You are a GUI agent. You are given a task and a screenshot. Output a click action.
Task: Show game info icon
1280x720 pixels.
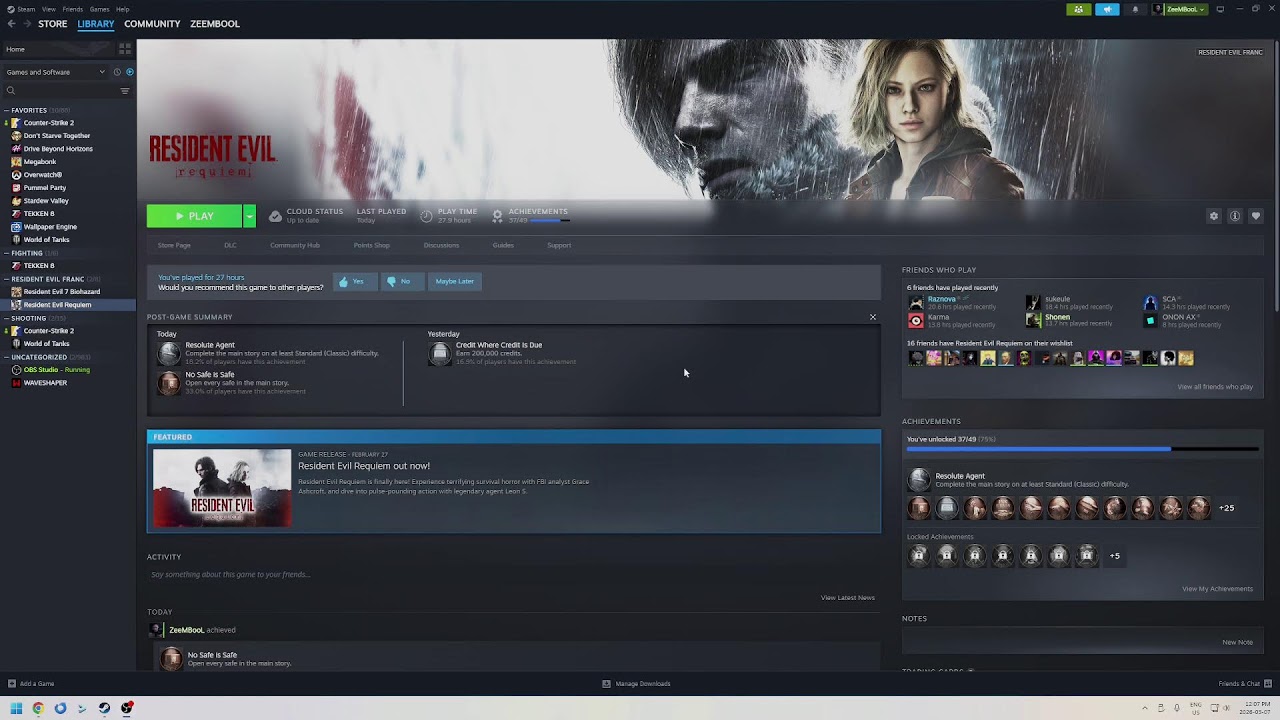click(1235, 216)
